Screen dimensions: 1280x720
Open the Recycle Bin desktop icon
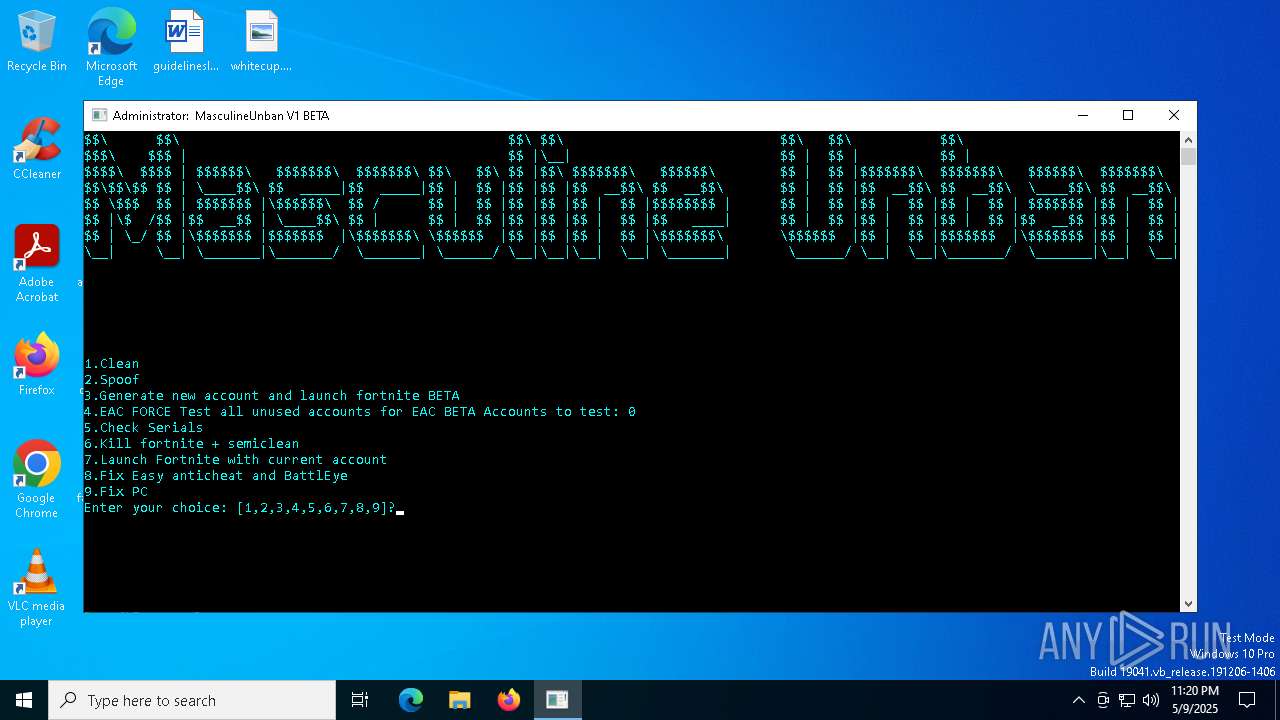pos(37,42)
